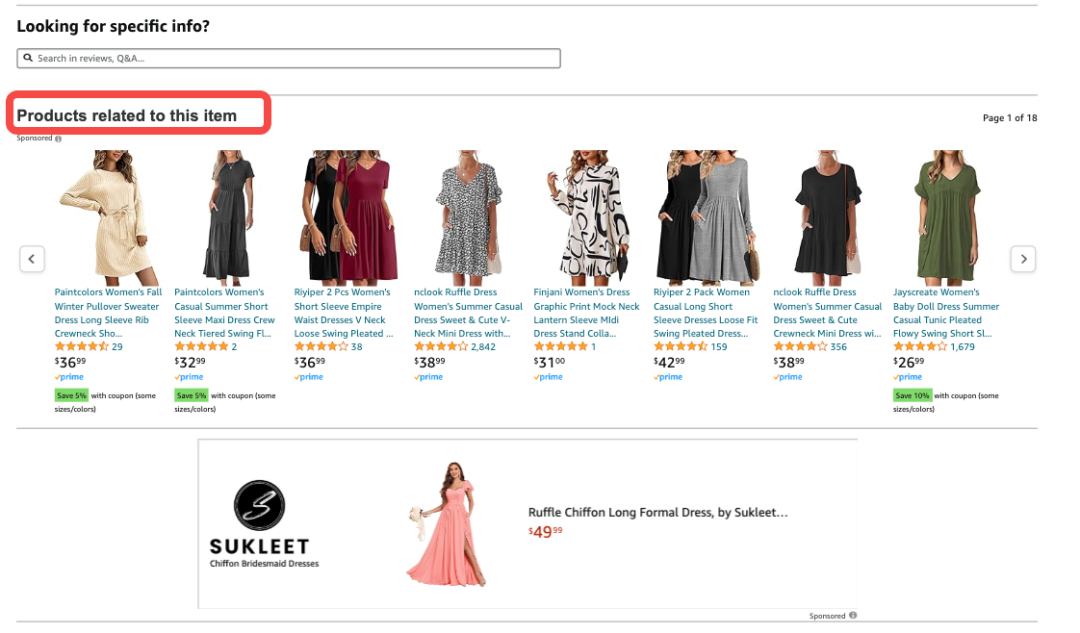The height and width of the screenshot is (633, 1080).
Task: Click the 2,842 reviews count
Action: coord(483,347)
